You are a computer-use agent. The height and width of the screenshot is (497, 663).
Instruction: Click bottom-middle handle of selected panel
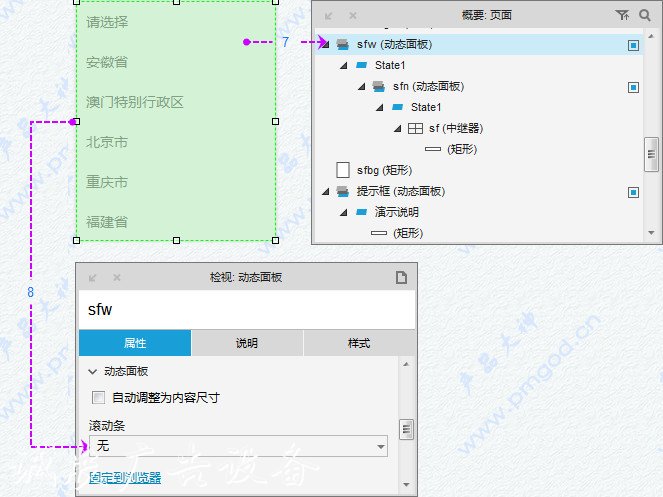177,240
